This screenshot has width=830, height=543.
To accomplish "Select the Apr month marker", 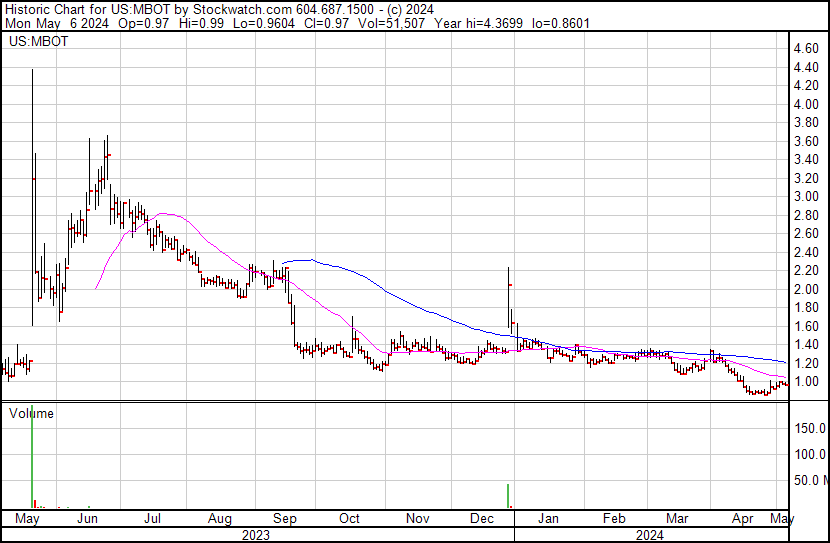I will pyautogui.click(x=743, y=519).
